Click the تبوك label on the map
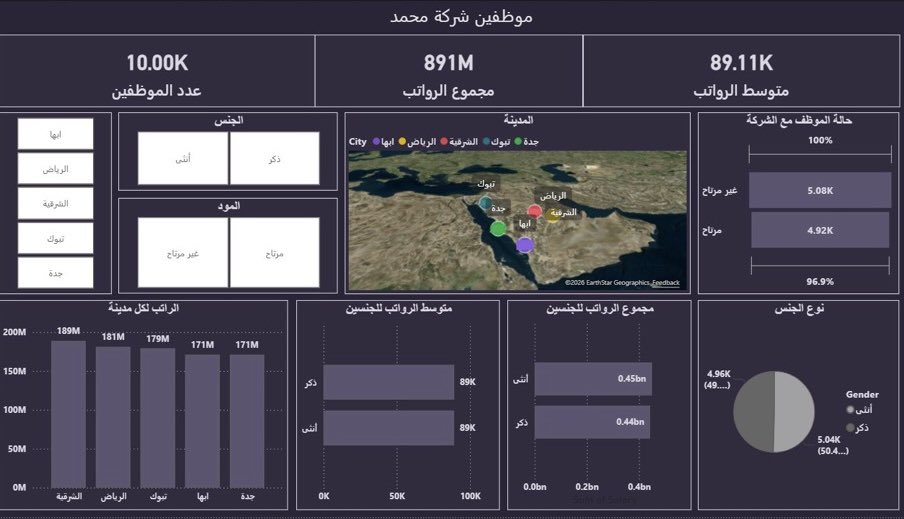Screen dimensions: 904x519 (486, 184)
